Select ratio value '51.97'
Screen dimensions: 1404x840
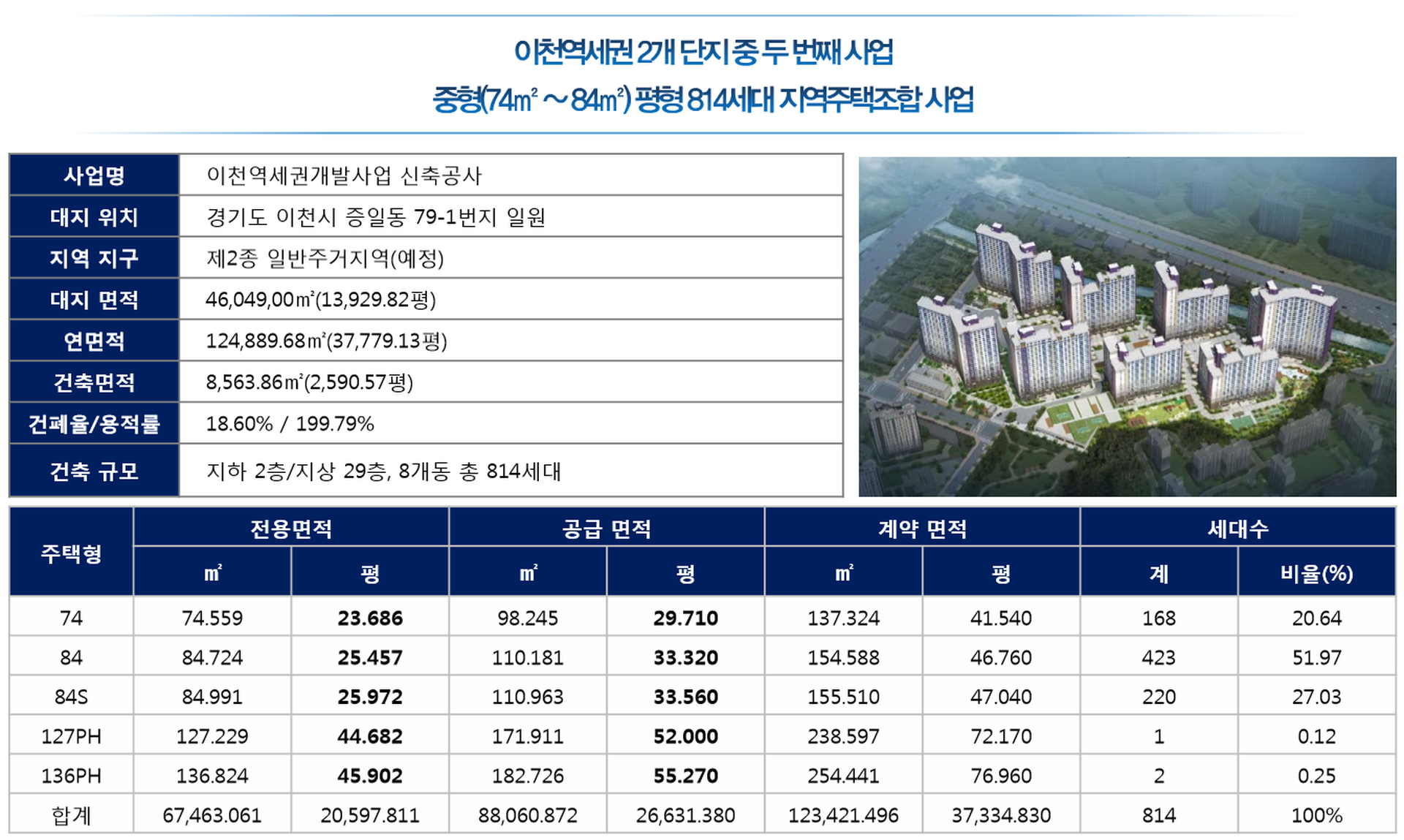[1317, 658]
